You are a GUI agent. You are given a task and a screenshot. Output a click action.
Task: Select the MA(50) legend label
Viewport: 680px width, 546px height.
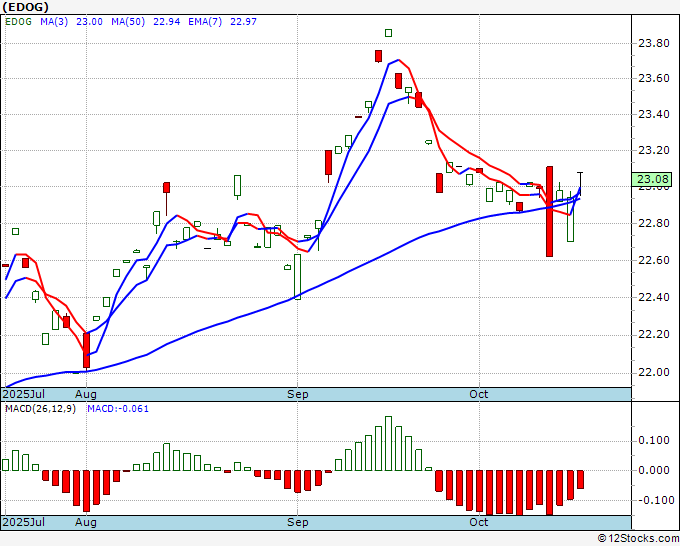click(x=128, y=22)
